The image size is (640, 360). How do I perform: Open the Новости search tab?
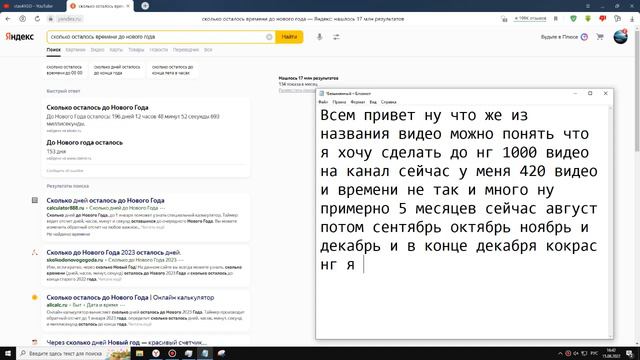click(x=159, y=50)
